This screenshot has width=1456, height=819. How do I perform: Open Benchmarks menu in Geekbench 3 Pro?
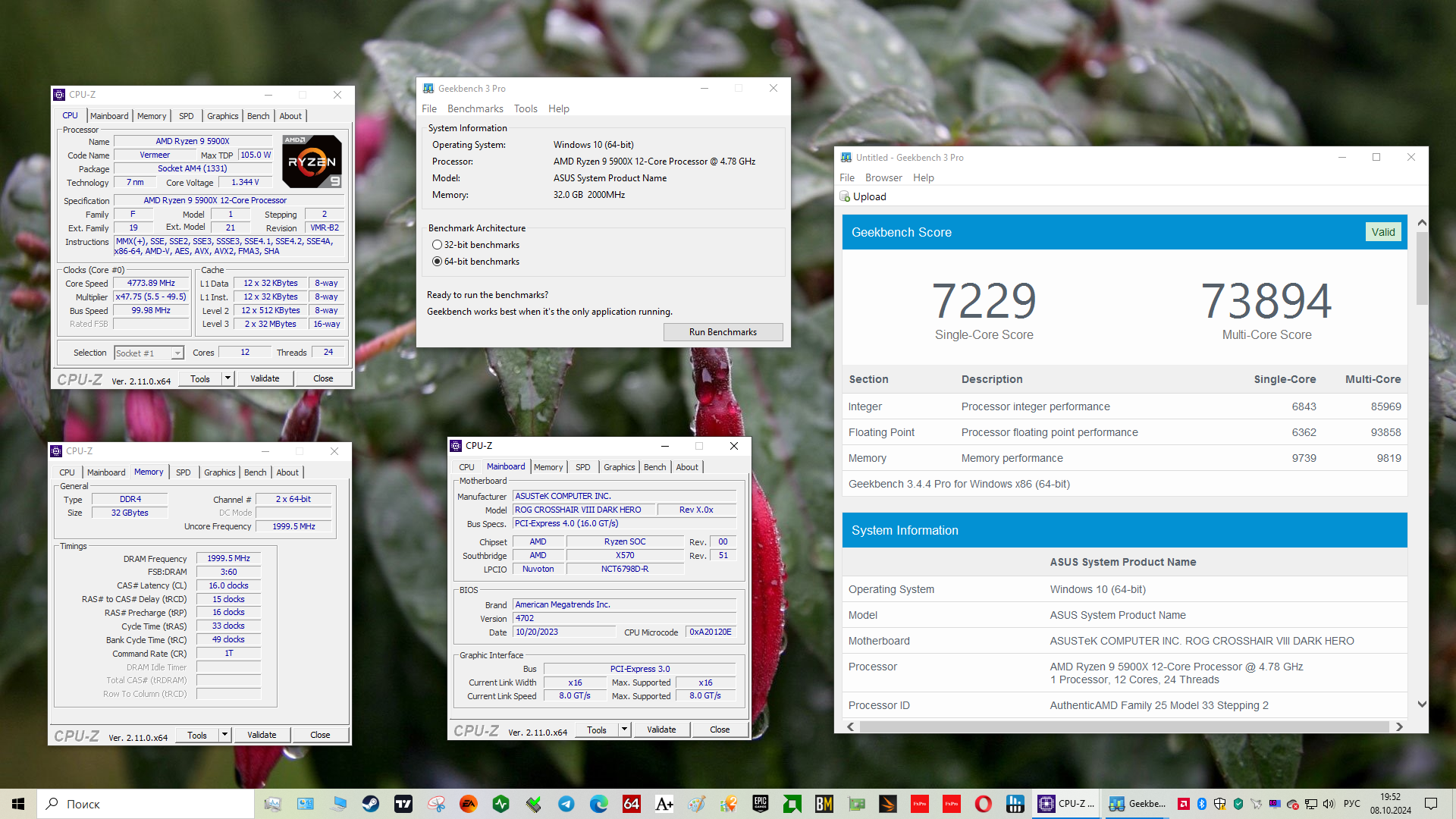[475, 109]
